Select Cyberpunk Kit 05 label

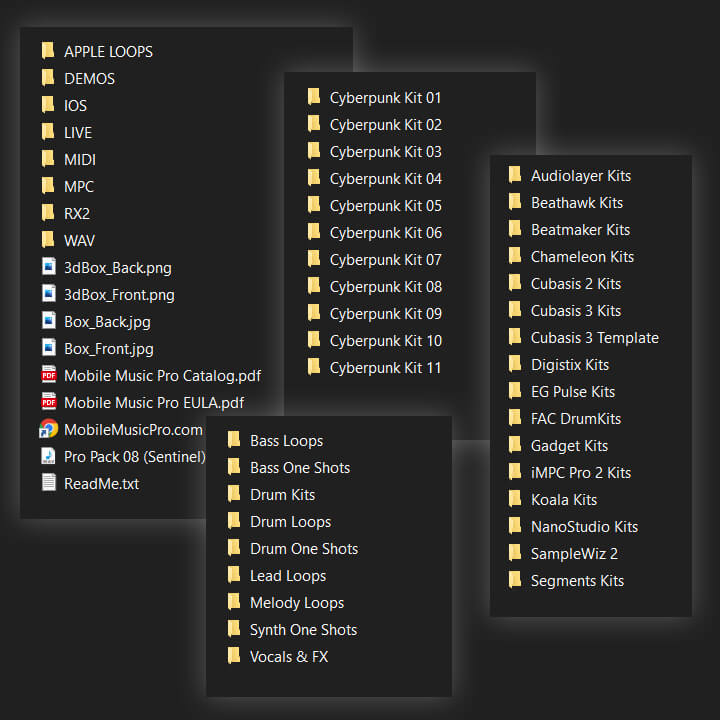coord(386,206)
